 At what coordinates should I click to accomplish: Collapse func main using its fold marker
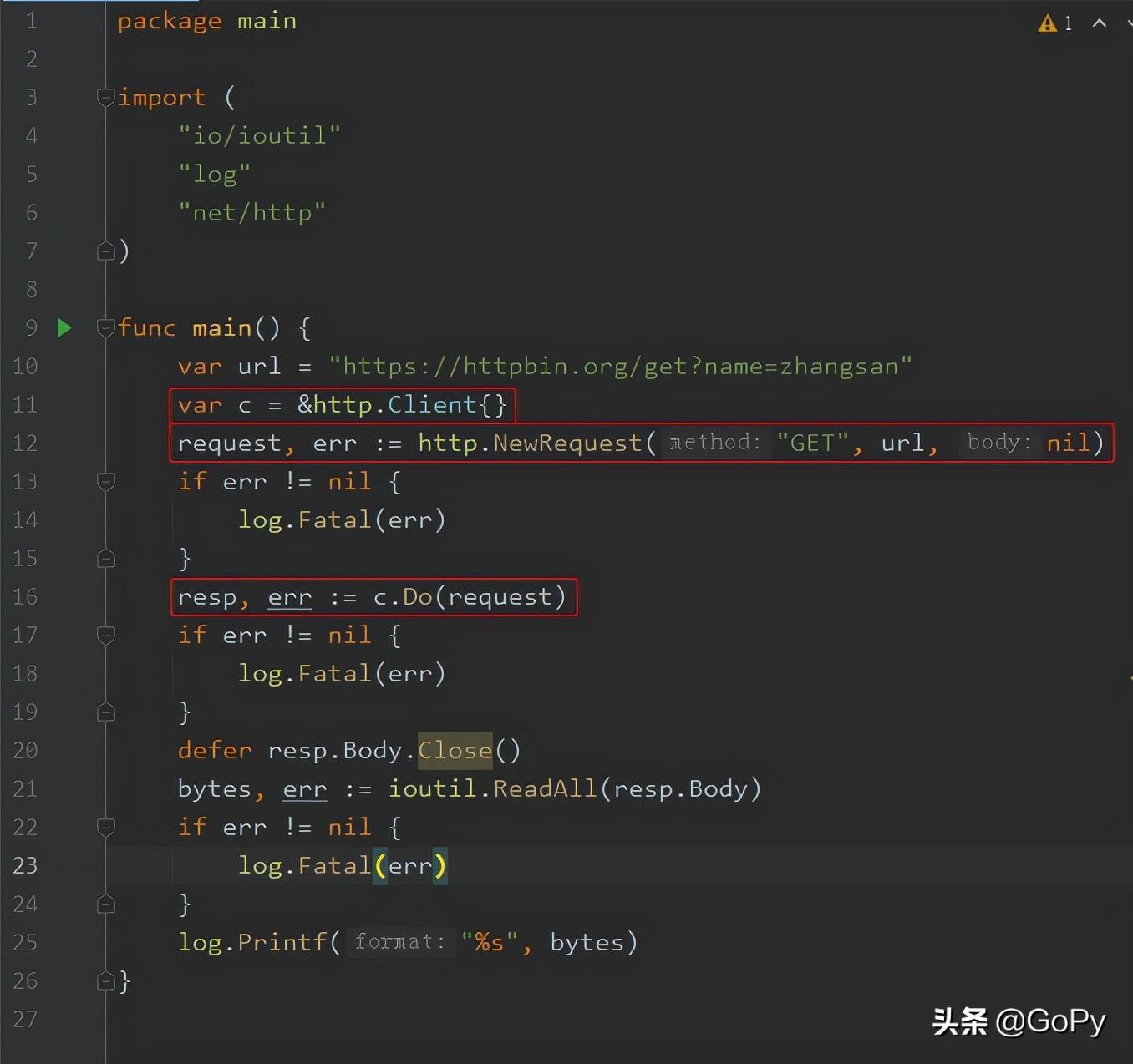pos(105,327)
